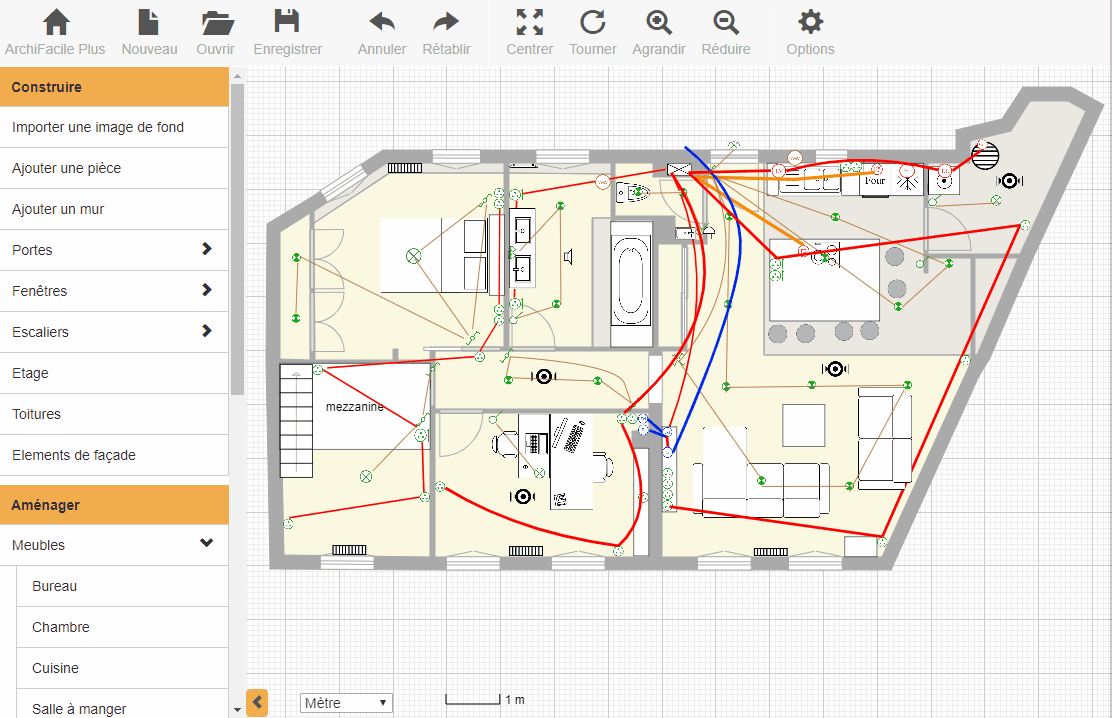
Task: Save the plan with Enregistrer
Action: click(x=287, y=23)
